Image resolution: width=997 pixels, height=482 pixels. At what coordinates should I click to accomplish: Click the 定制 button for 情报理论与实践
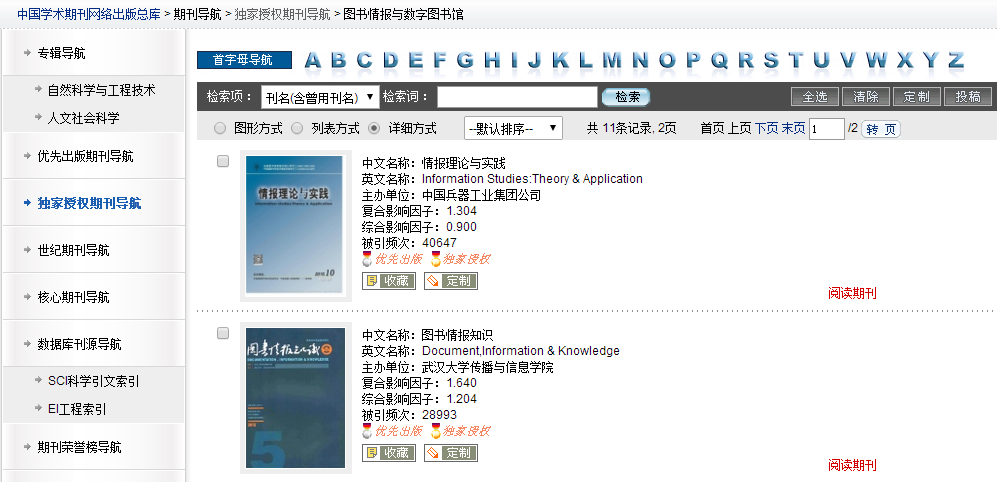[451, 281]
